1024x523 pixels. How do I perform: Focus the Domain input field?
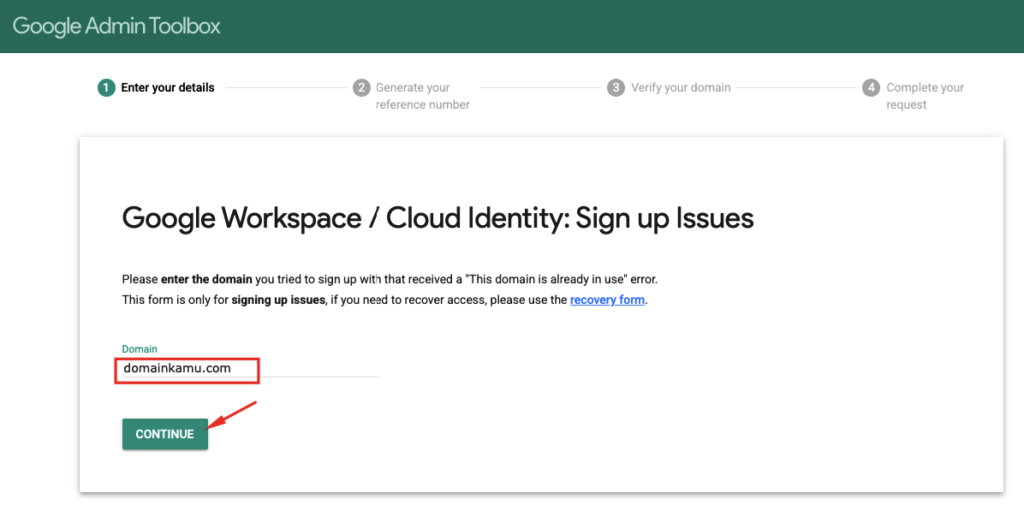point(249,368)
